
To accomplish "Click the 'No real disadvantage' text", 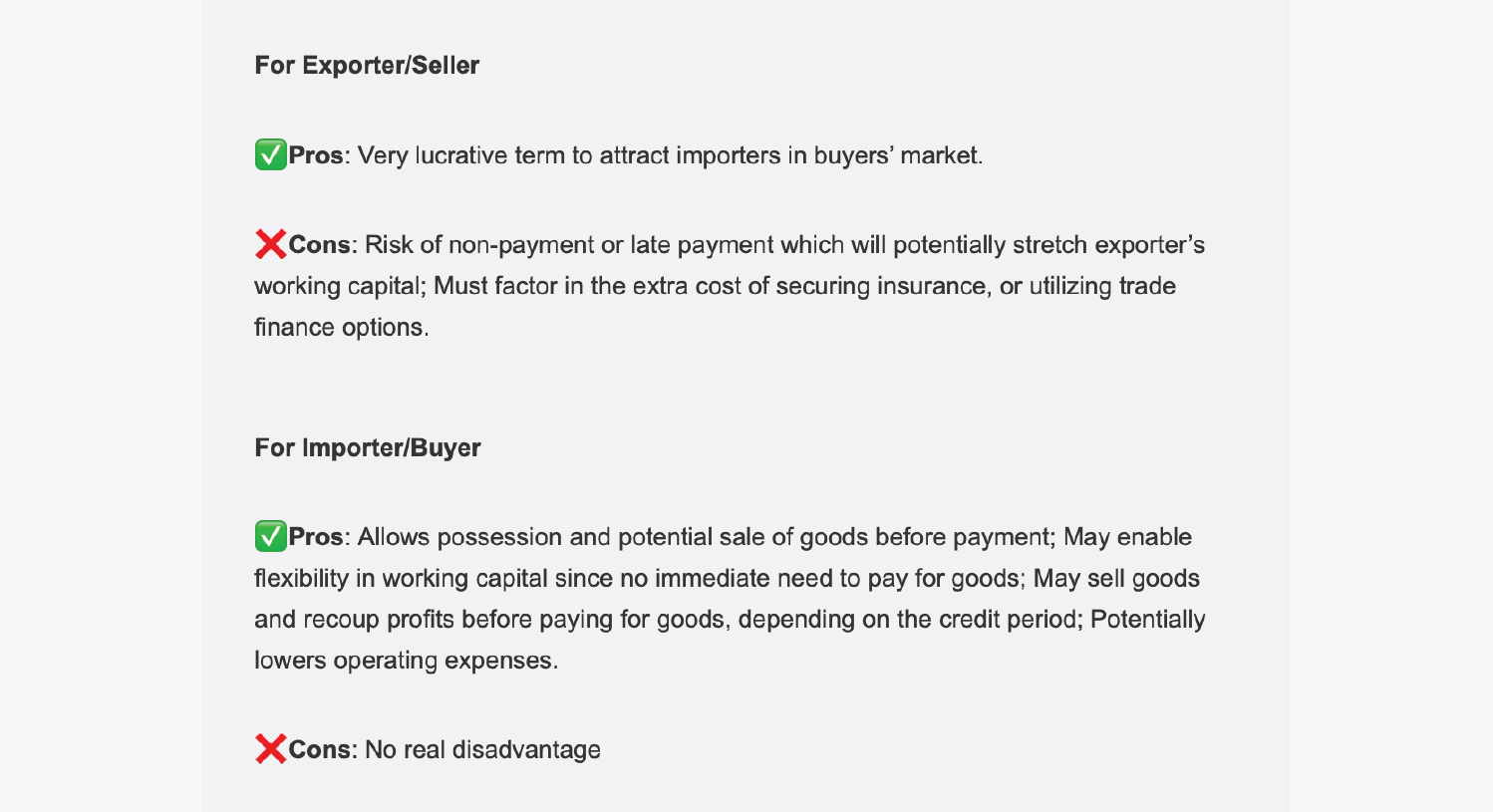I will coord(482,750).
